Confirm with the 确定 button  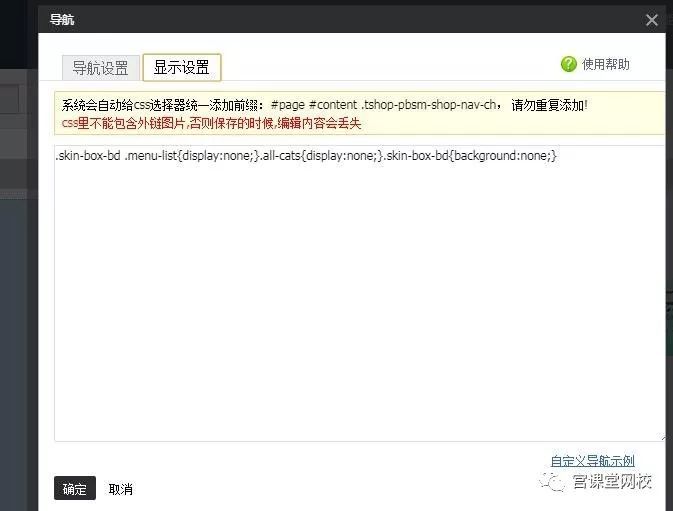click(75, 488)
